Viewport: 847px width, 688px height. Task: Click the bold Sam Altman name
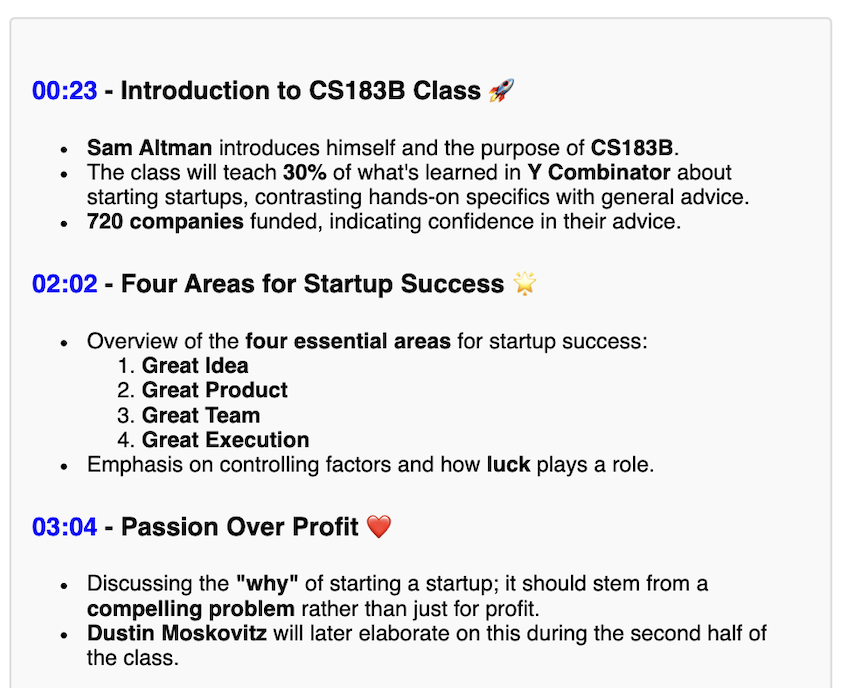click(150, 148)
